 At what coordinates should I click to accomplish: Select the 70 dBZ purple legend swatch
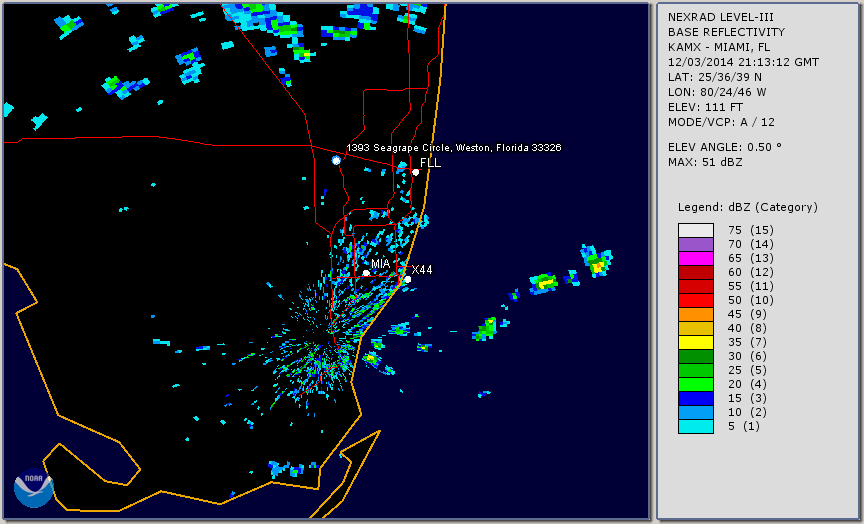[696, 244]
